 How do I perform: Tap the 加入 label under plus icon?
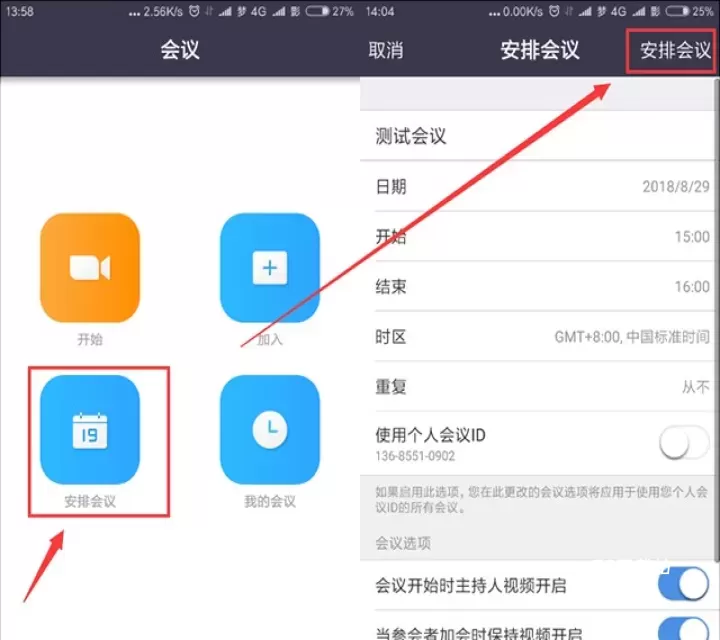[270, 339]
